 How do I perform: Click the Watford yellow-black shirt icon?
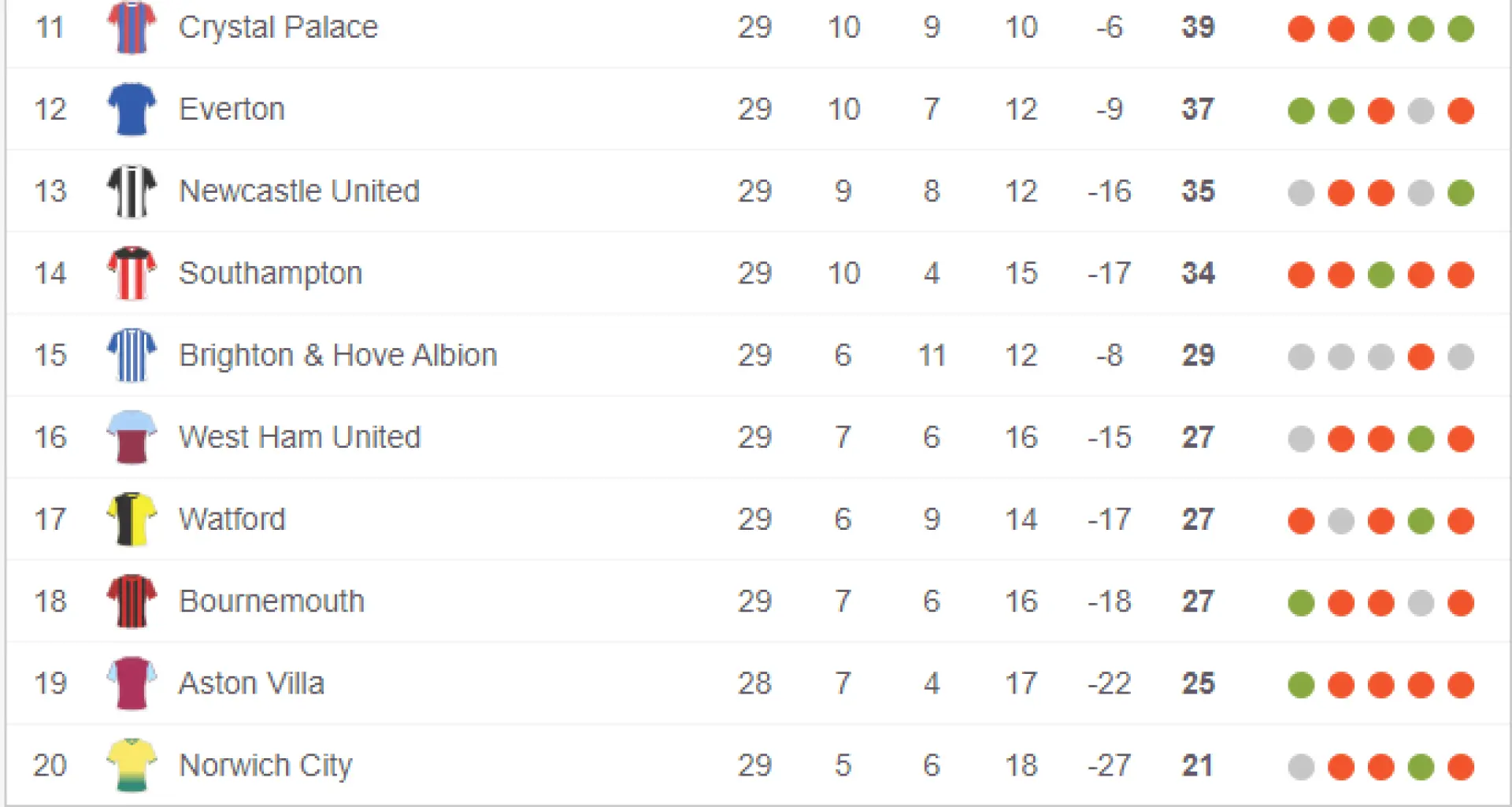(x=132, y=520)
